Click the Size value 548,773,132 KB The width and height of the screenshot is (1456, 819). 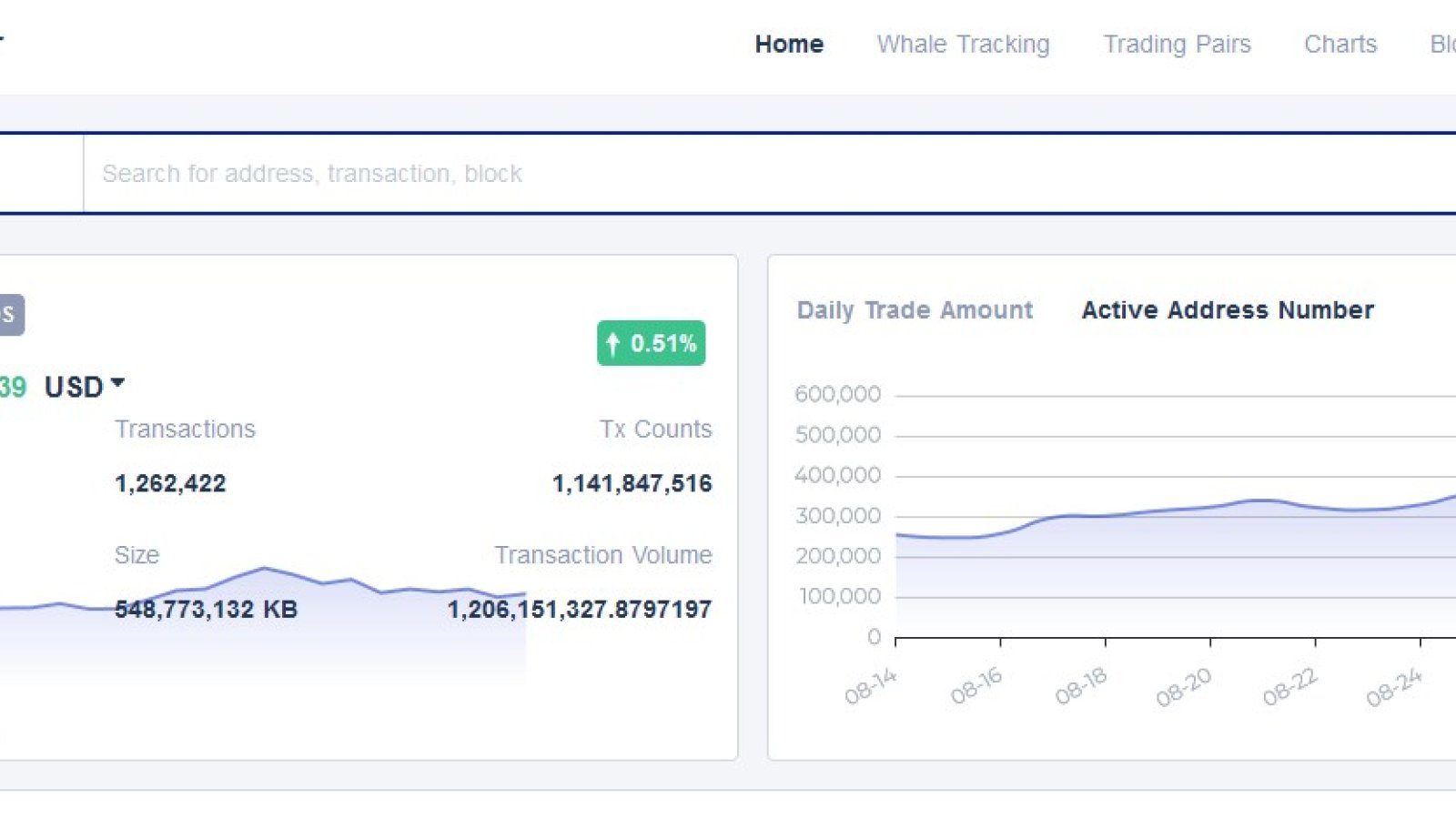click(x=206, y=609)
